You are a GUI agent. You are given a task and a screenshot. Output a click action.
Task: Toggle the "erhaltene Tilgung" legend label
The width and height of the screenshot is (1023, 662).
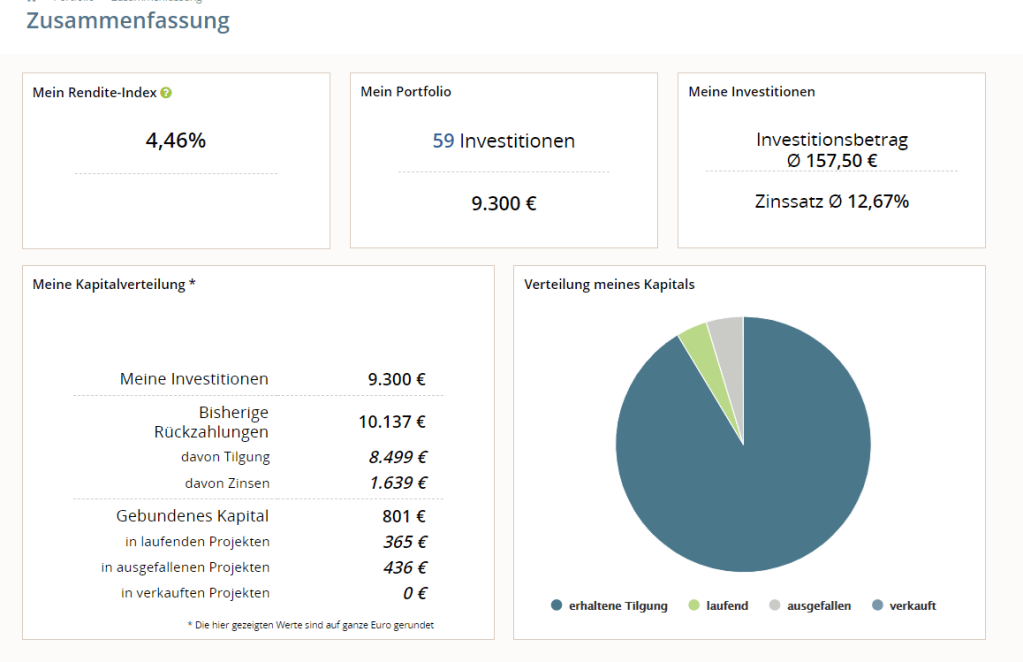[618, 606]
